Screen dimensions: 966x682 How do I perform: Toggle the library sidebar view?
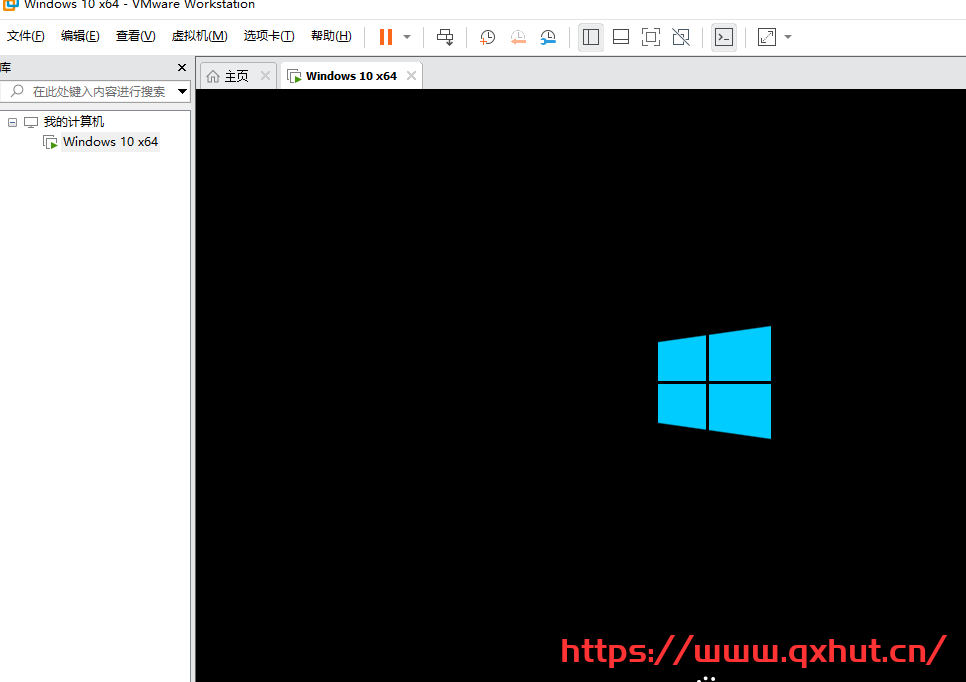[591, 37]
